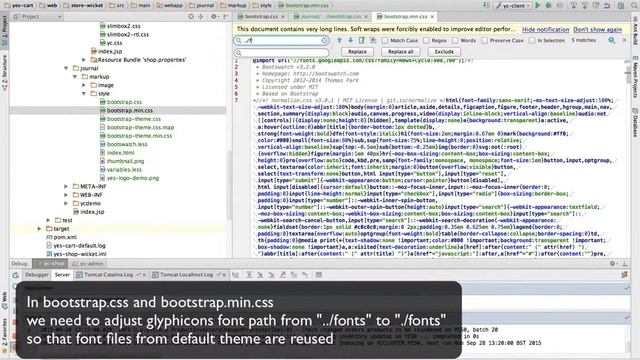The height and width of the screenshot is (360, 640).
Task: Click into the search text field
Action: click(282, 40)
